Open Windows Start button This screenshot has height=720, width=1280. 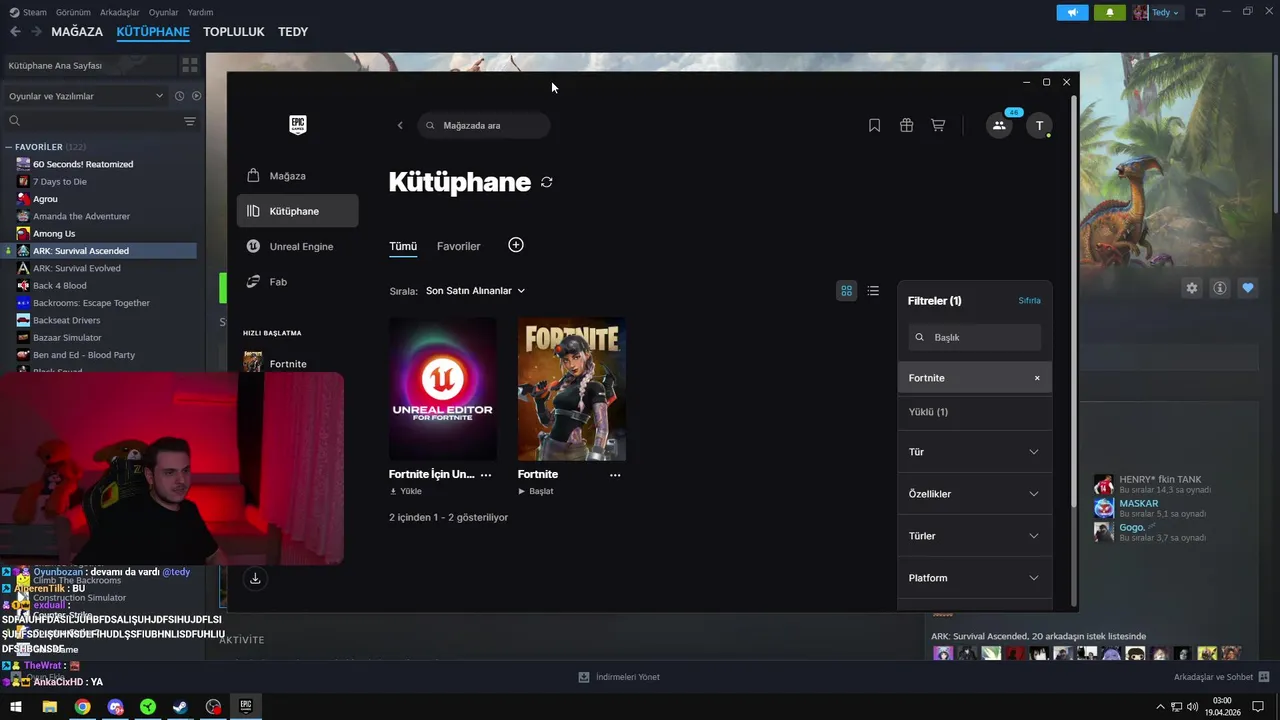[16, 707]
